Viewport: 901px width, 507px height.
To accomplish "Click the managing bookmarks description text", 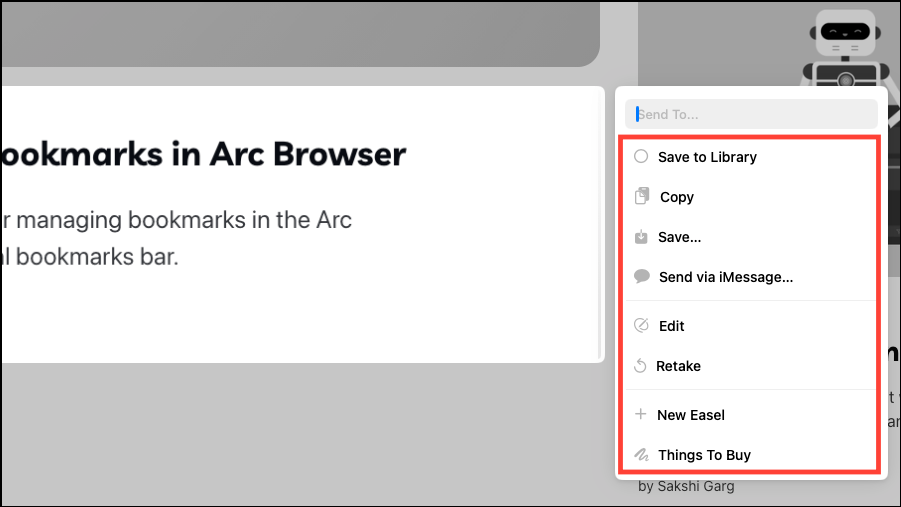I will (176, 238).
